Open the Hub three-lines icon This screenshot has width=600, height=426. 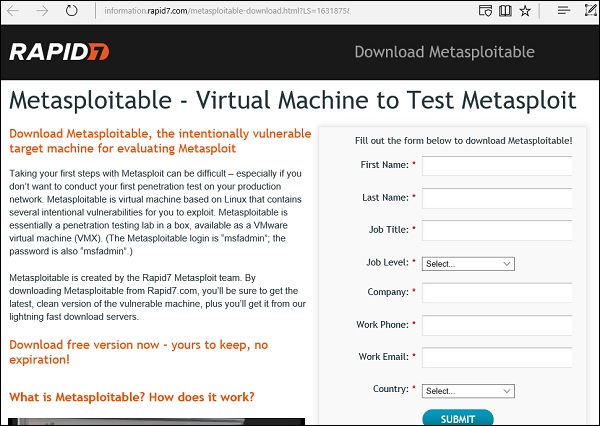564,10
